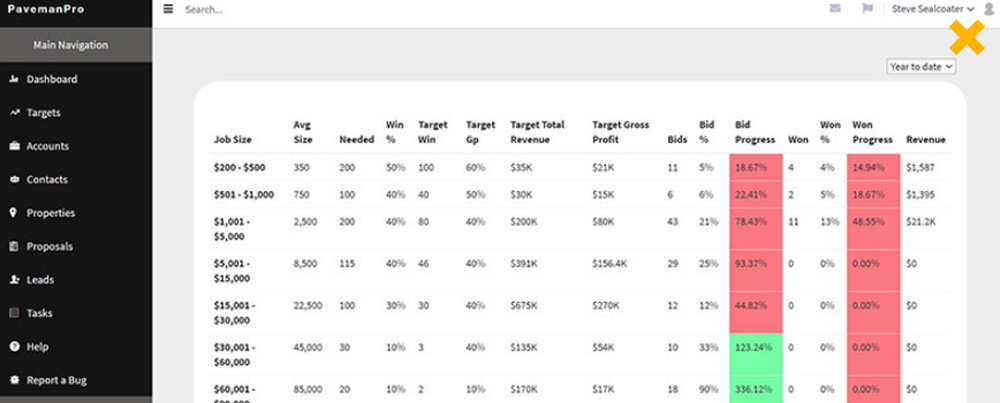Click the Help question mark icon
The width and height of the screenshot is (1000, 403).
coord(14,347)
